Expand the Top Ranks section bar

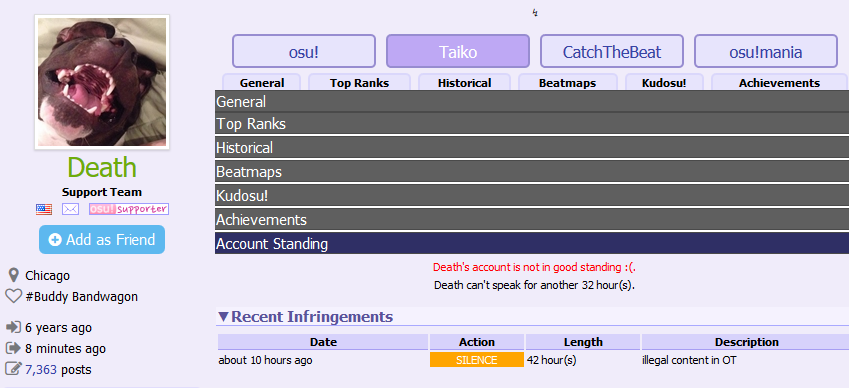coord(532,124)
